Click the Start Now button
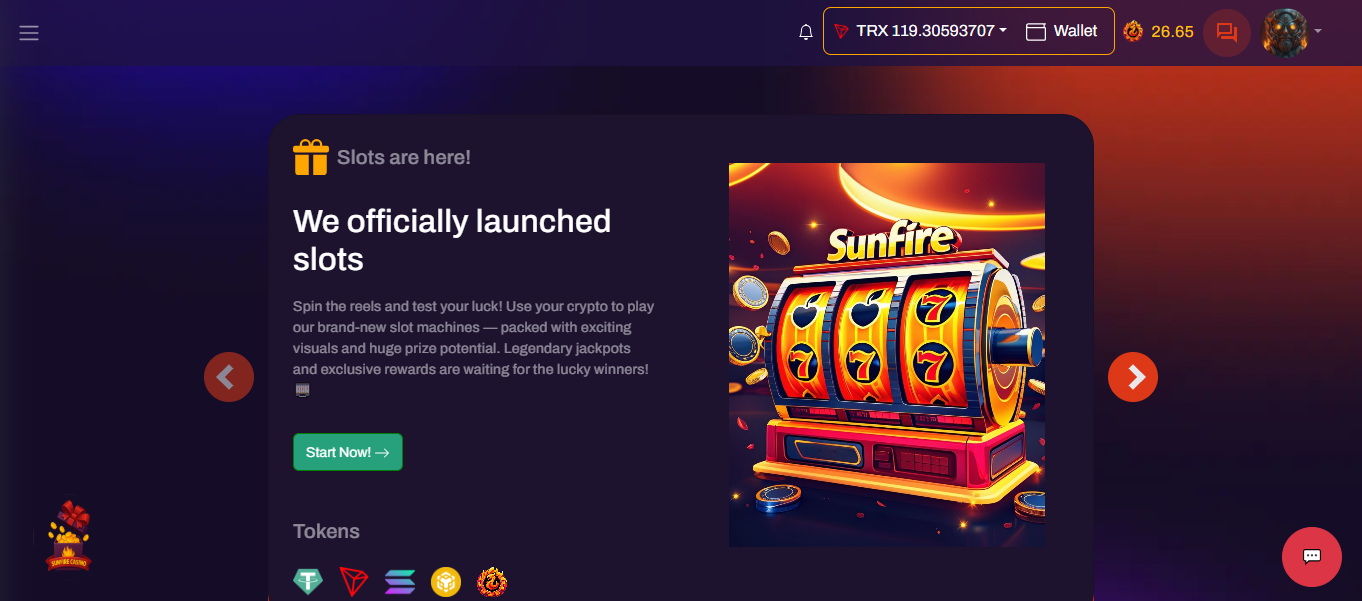The image size is (1362, 601). [x=348, y=452]
